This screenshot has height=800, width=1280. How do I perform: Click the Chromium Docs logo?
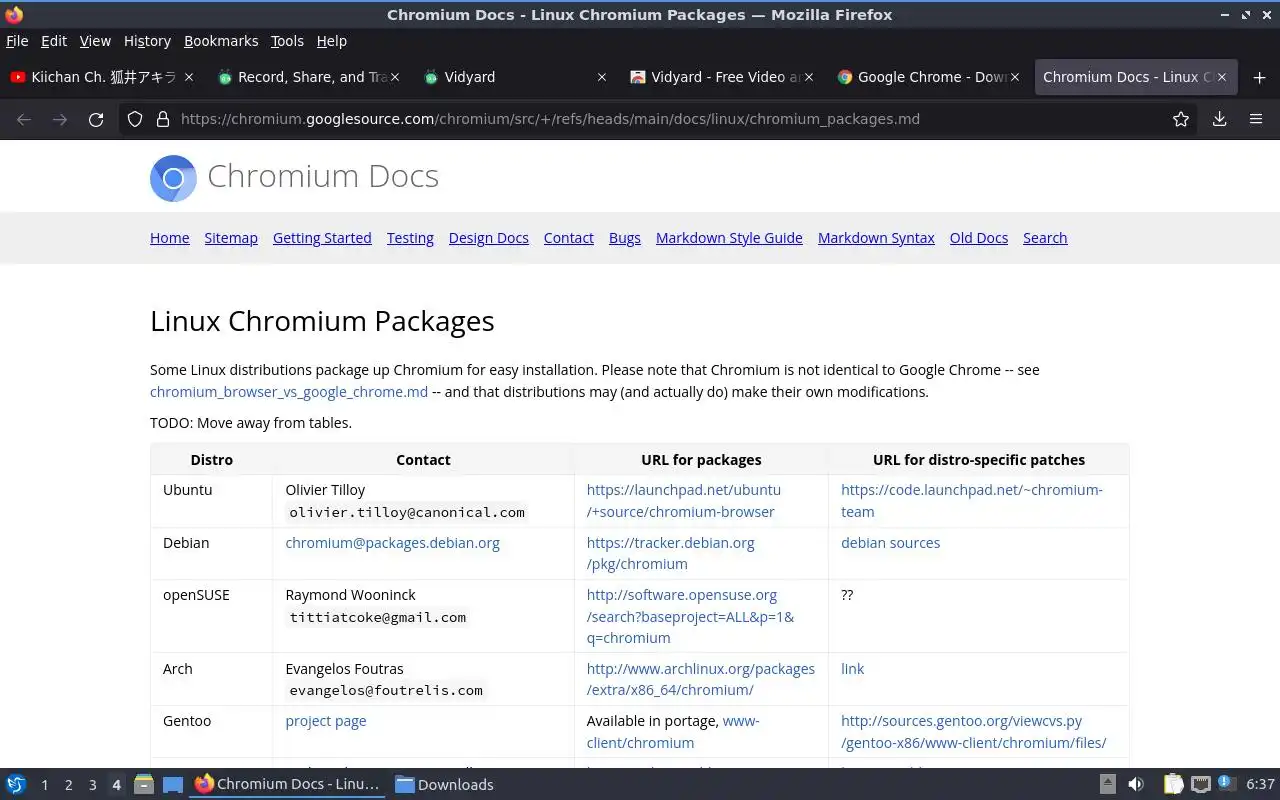(x=173, y=178)
